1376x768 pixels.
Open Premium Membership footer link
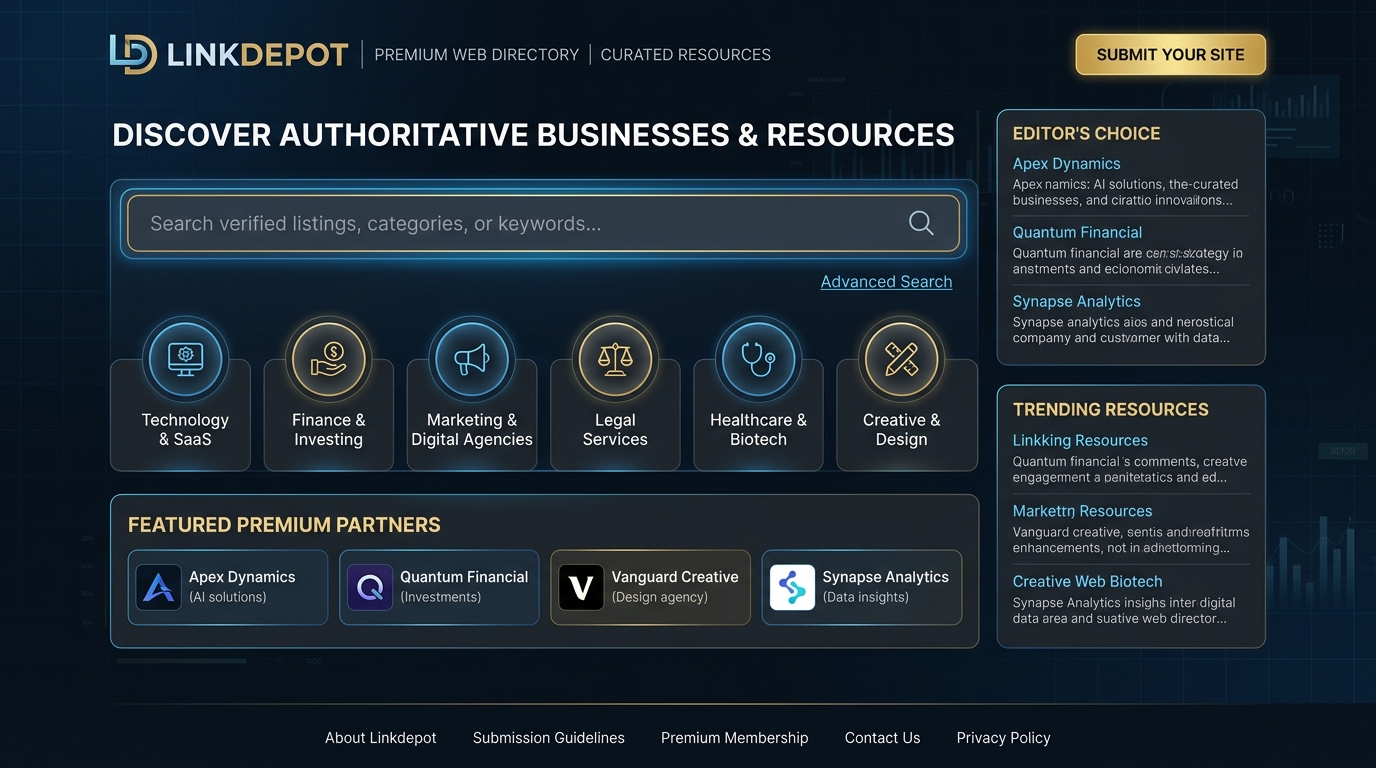click(735, 738)
